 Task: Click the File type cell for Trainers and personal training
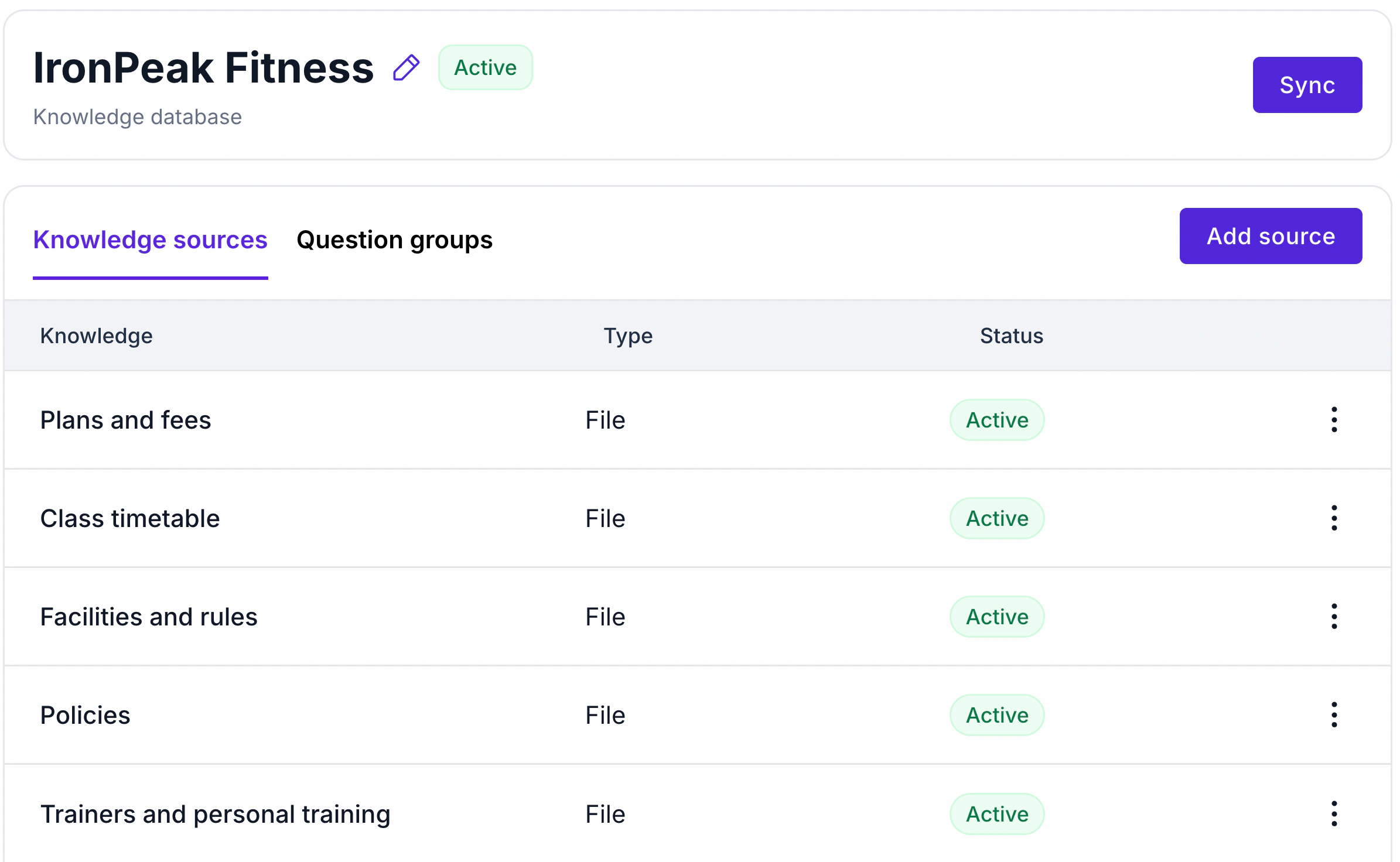point(606,814)
